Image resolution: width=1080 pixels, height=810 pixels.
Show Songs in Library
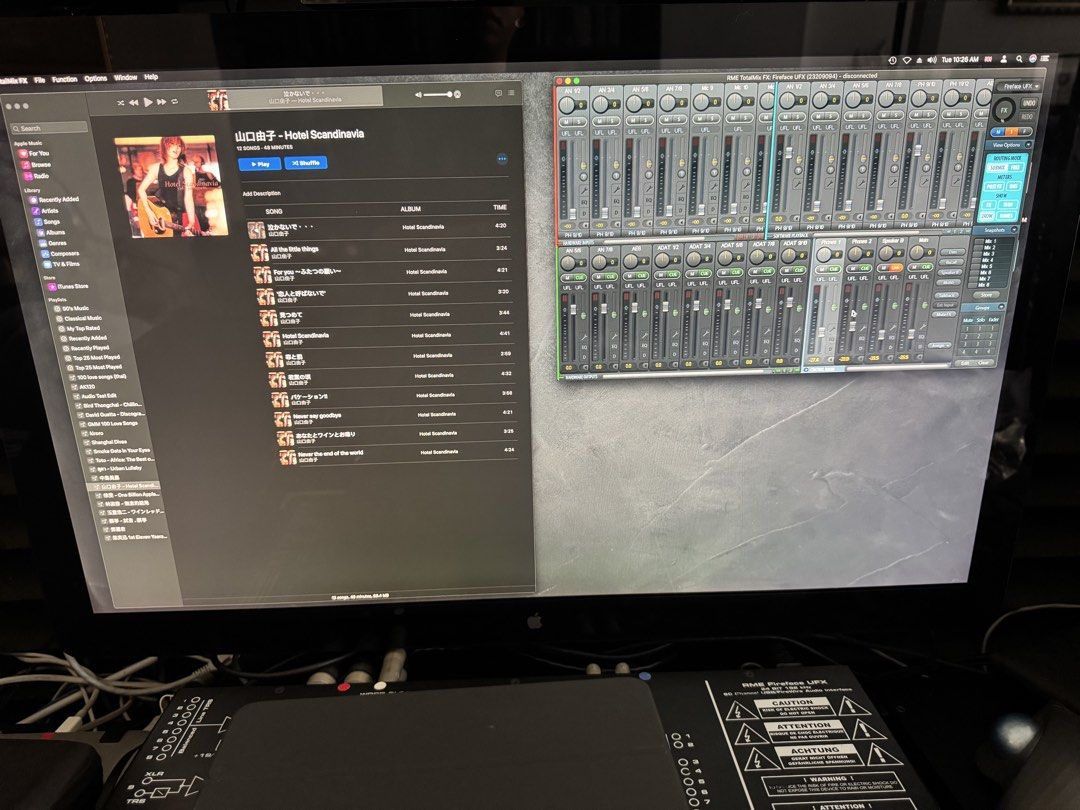click(47, 222)
